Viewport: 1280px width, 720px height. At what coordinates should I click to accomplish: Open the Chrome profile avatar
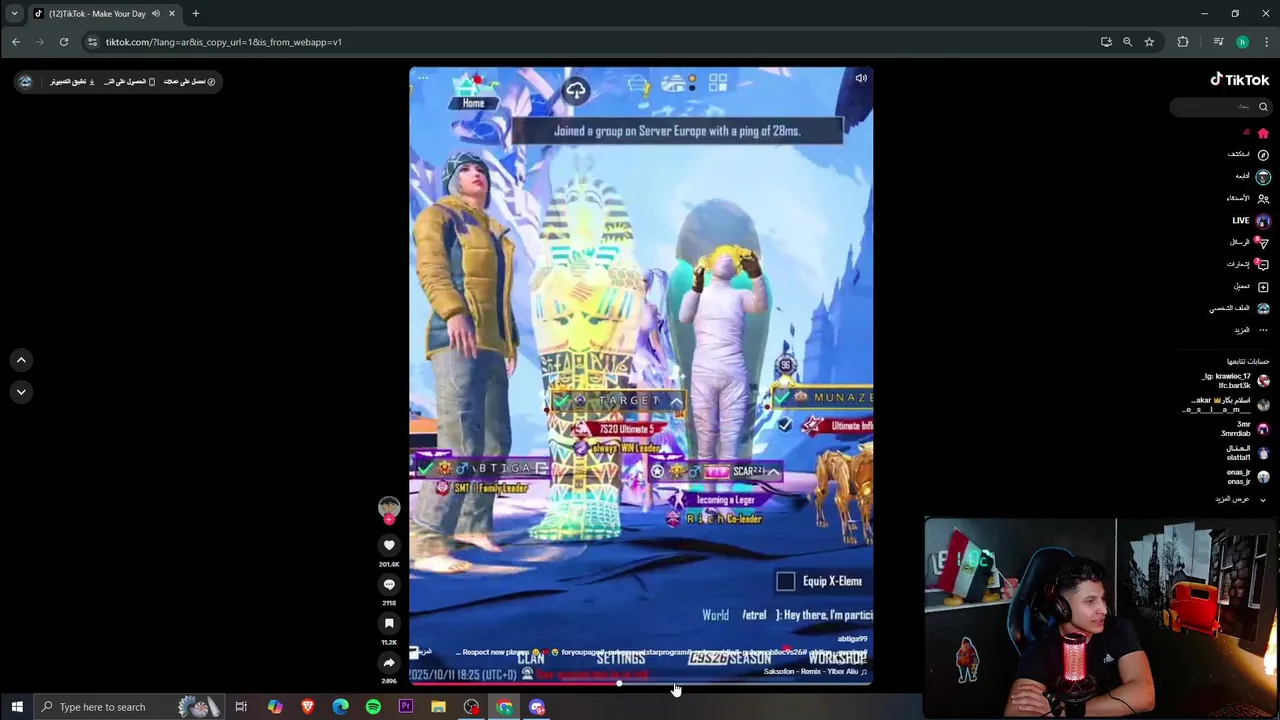(1242, 42)
